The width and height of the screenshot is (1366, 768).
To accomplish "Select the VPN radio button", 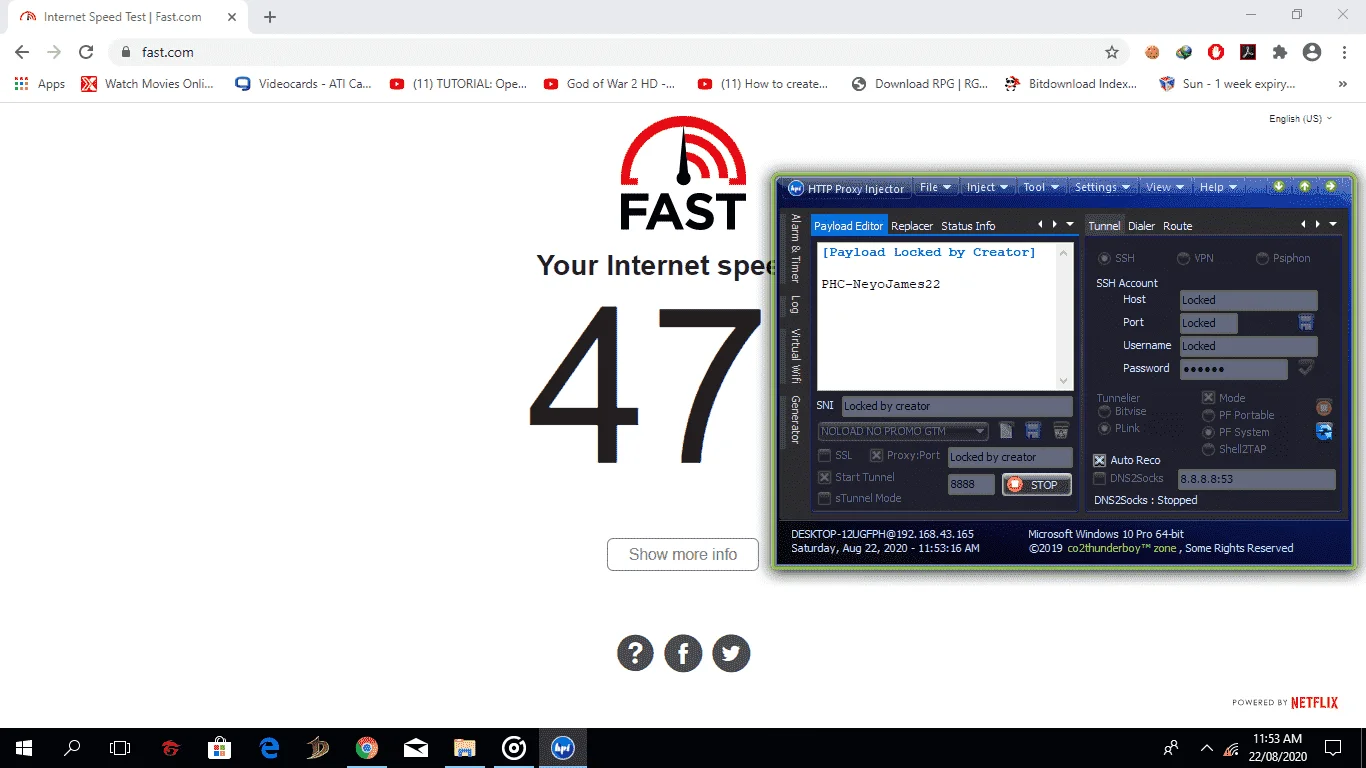I will 1183,259.
